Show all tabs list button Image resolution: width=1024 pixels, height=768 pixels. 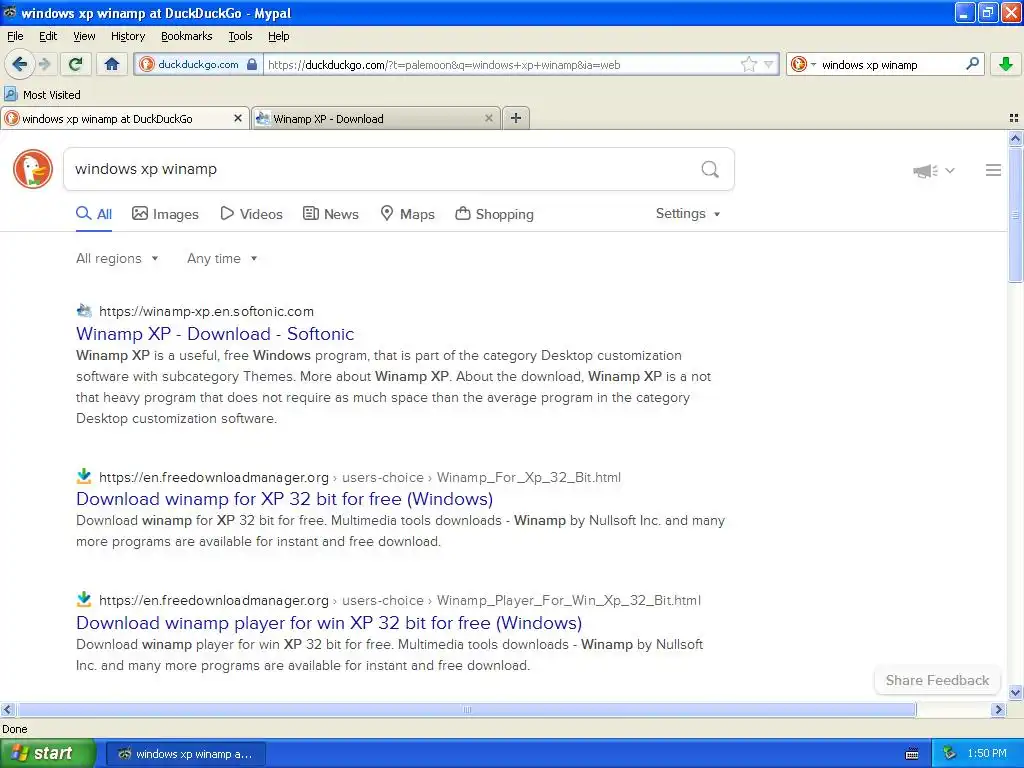point(1014,118)
